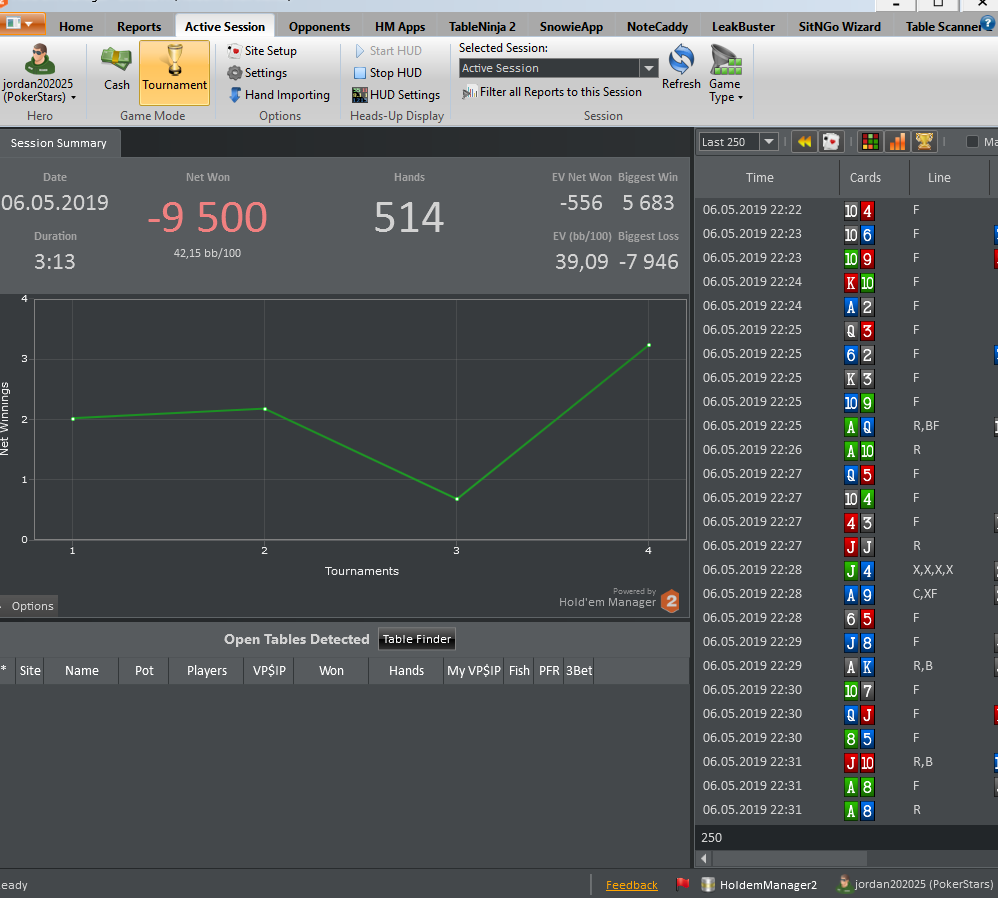The width and height of the screenshot is (998, 898).
Task: Click the Table Finder button
Action: coord(417,639)
